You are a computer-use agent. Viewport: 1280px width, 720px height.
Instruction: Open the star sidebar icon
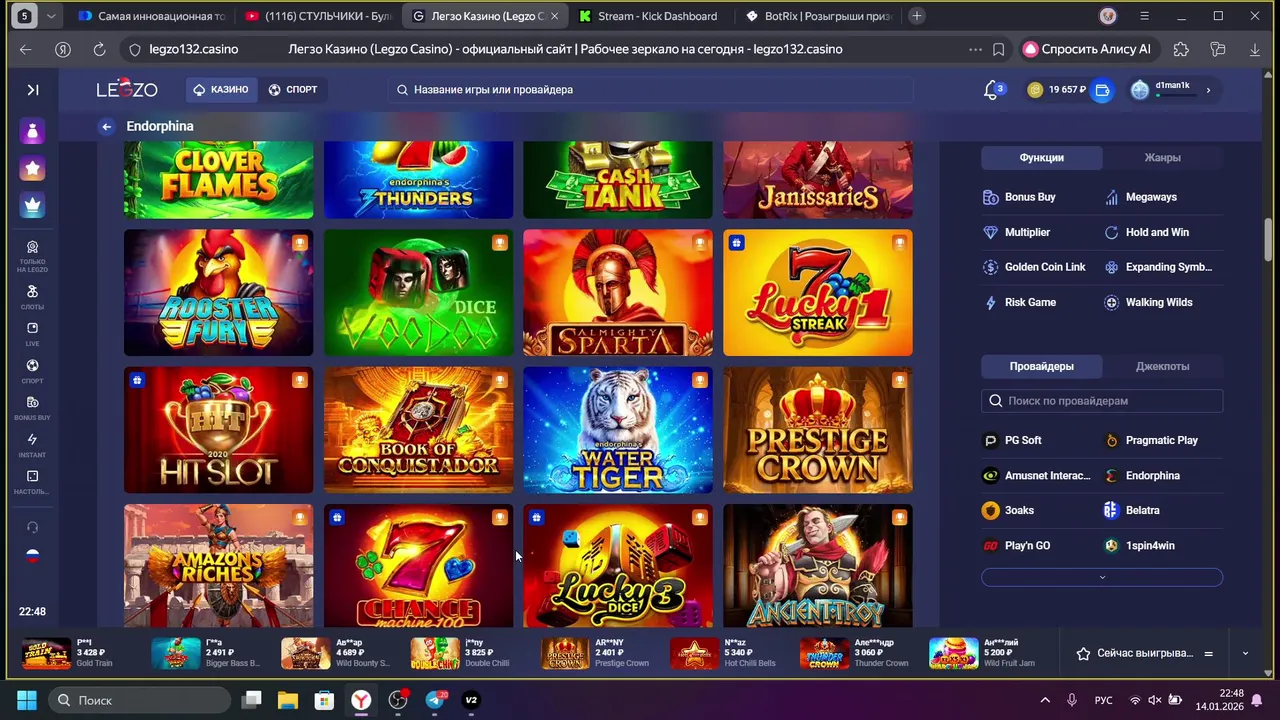(x=33, y=168)
